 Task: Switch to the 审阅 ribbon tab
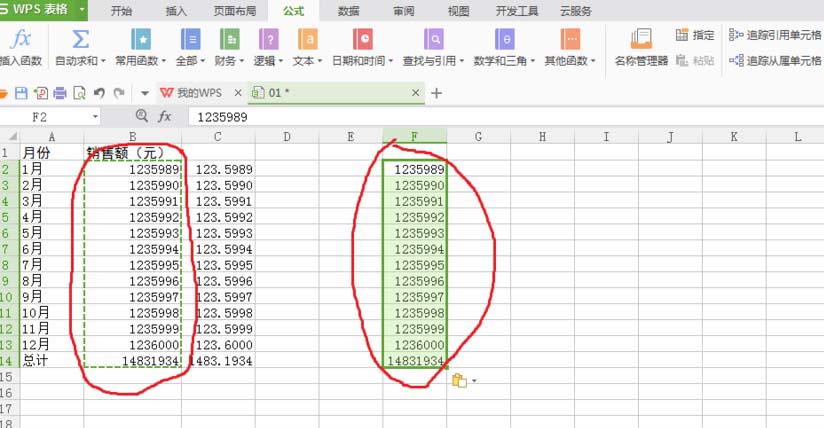coord(404,11)
